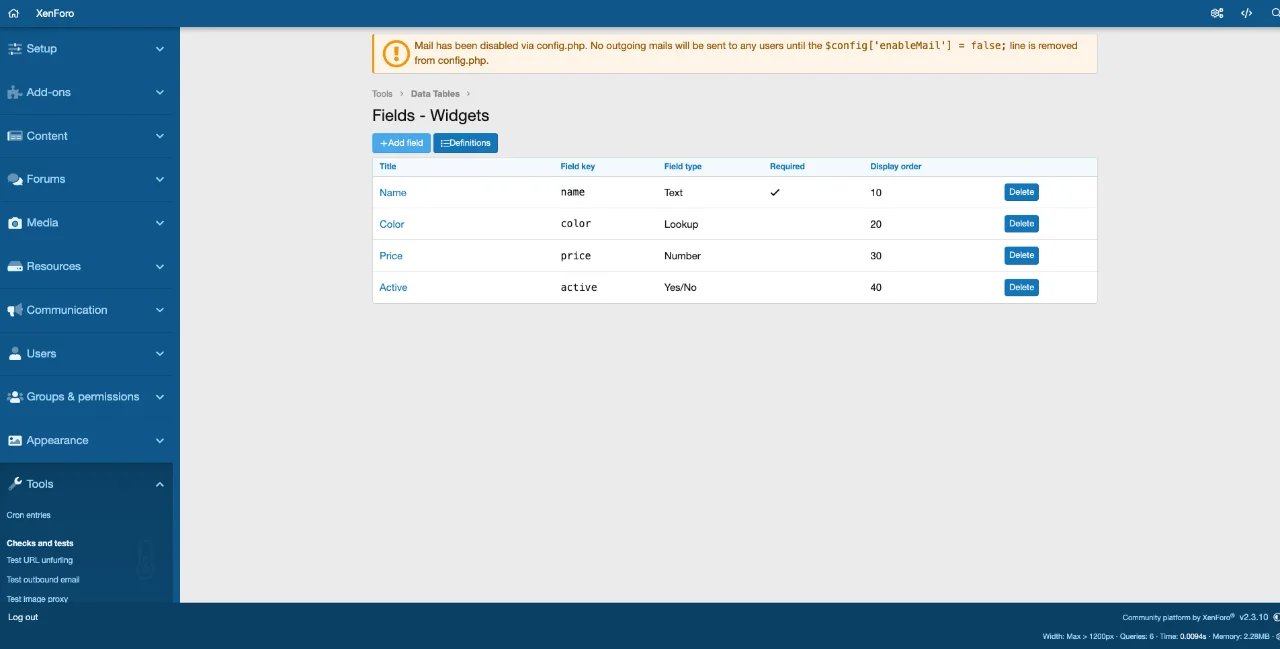The height and width of the screenshot is (649, 1280).
Task: Expand the Users section chevron
Action: coord(160,354)
